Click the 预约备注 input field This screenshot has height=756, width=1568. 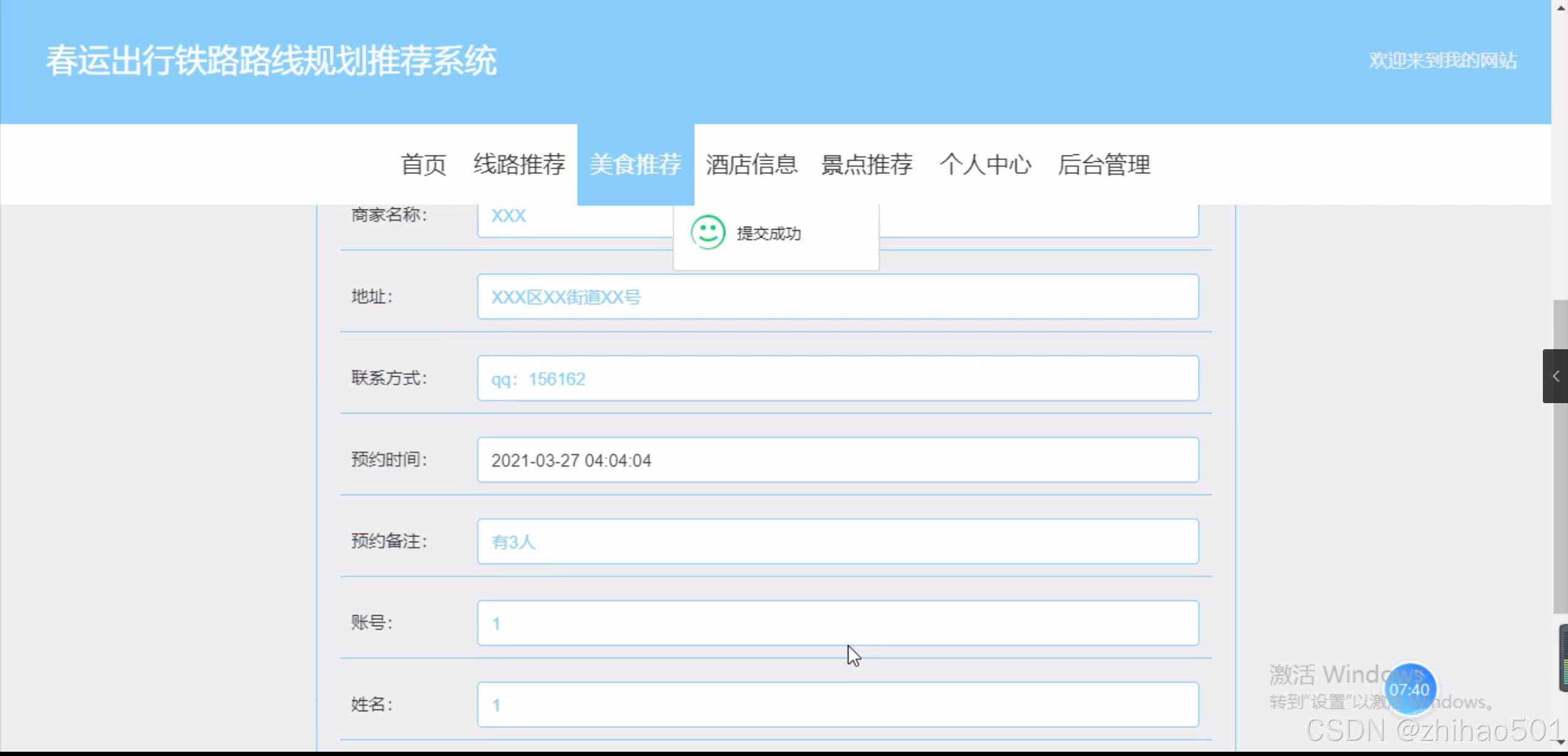coord(837,542)
